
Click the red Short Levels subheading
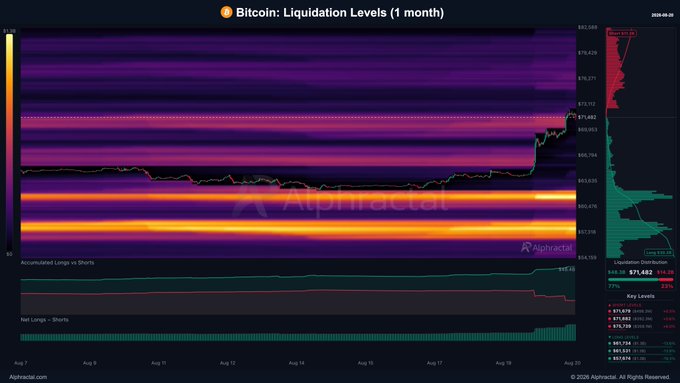(624, 305)
